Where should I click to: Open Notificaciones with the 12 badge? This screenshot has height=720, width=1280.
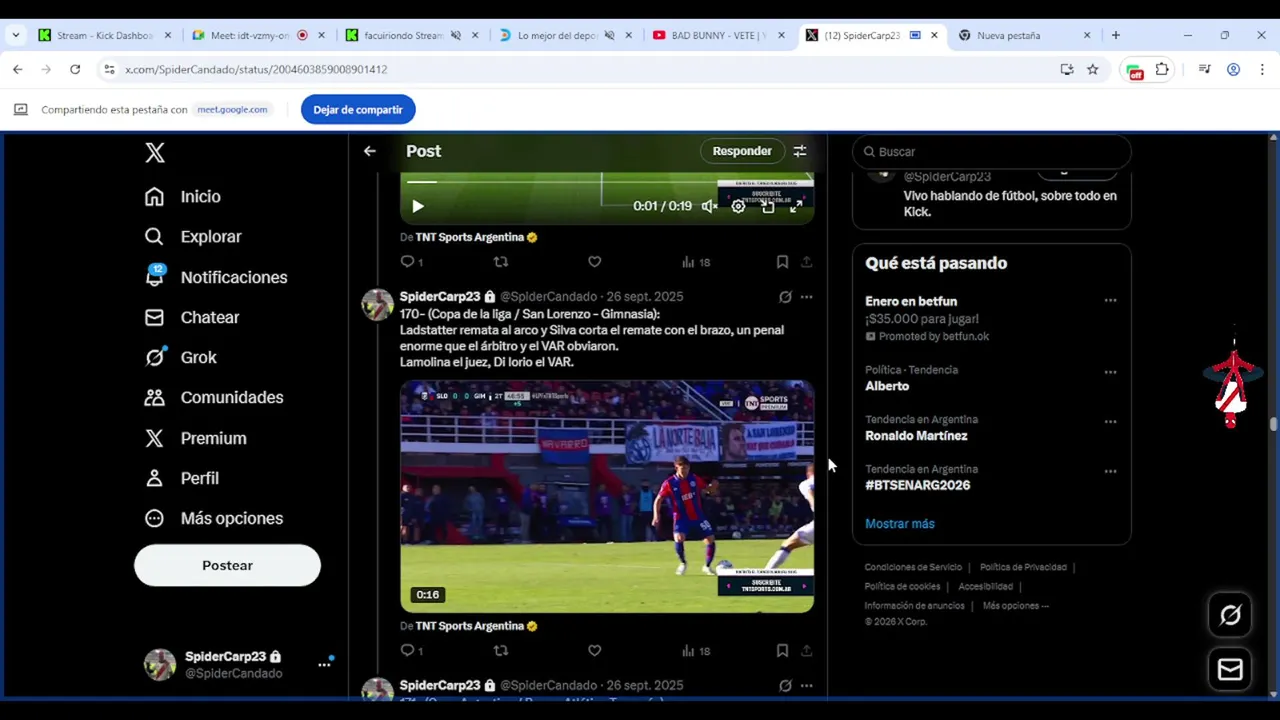click(215, 277)
